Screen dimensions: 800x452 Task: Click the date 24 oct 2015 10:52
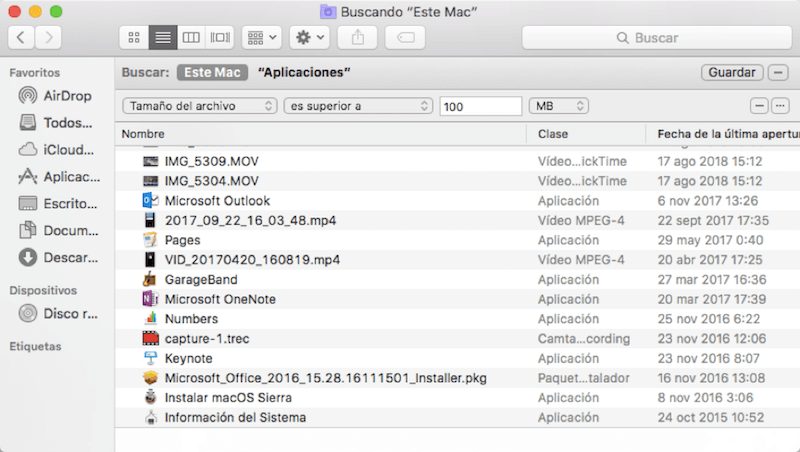711,417
